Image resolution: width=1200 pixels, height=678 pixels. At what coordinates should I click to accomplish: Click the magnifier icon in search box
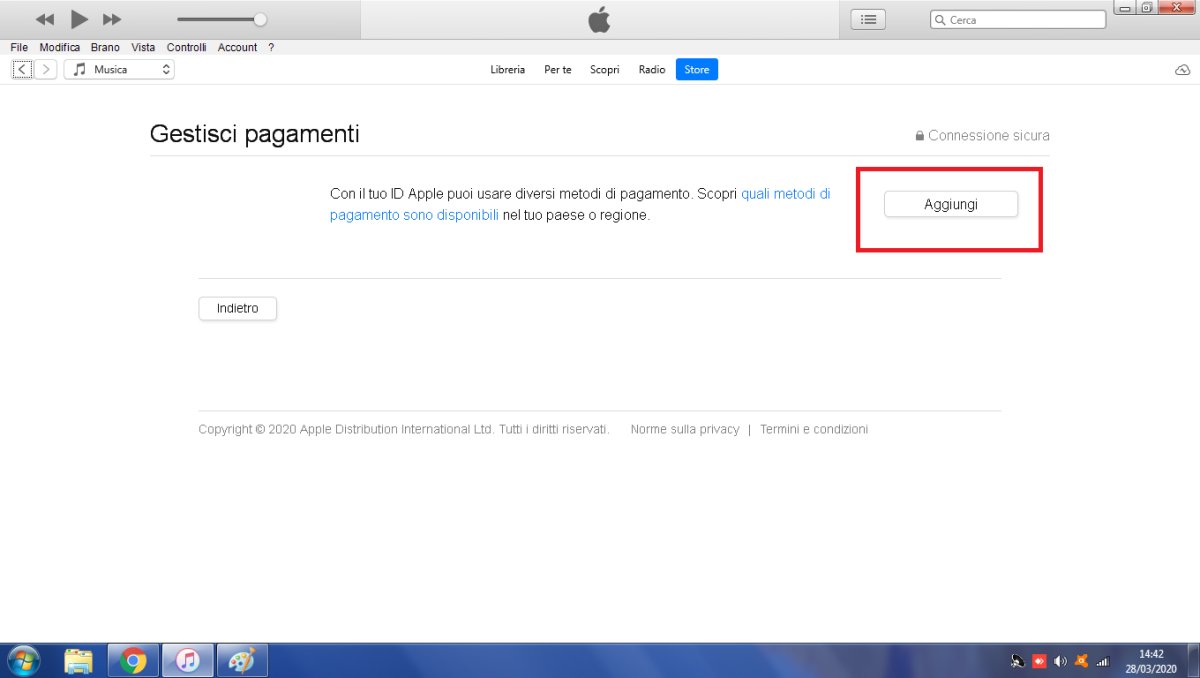(x=940, y=19)
